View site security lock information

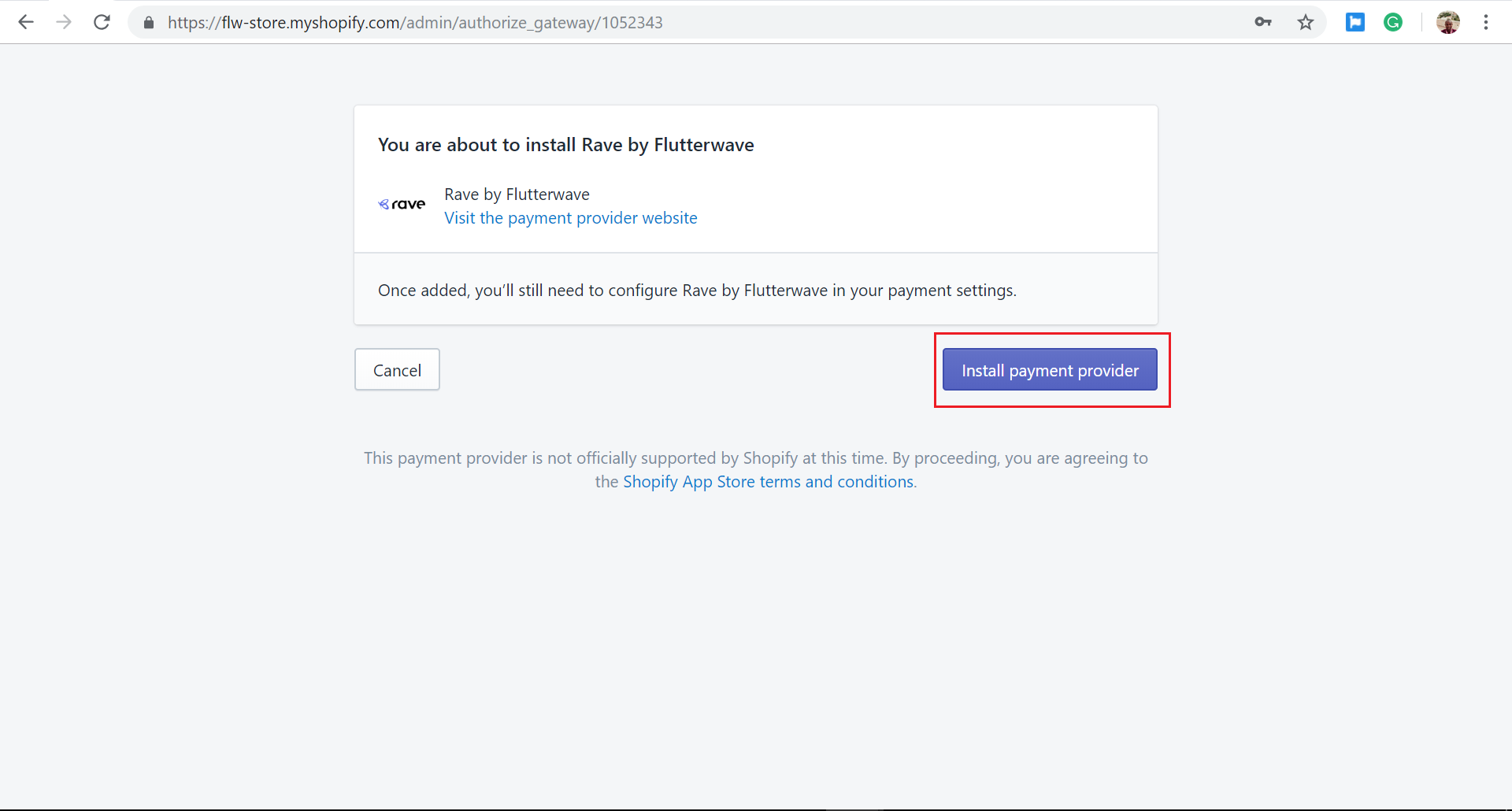point(149,23)
